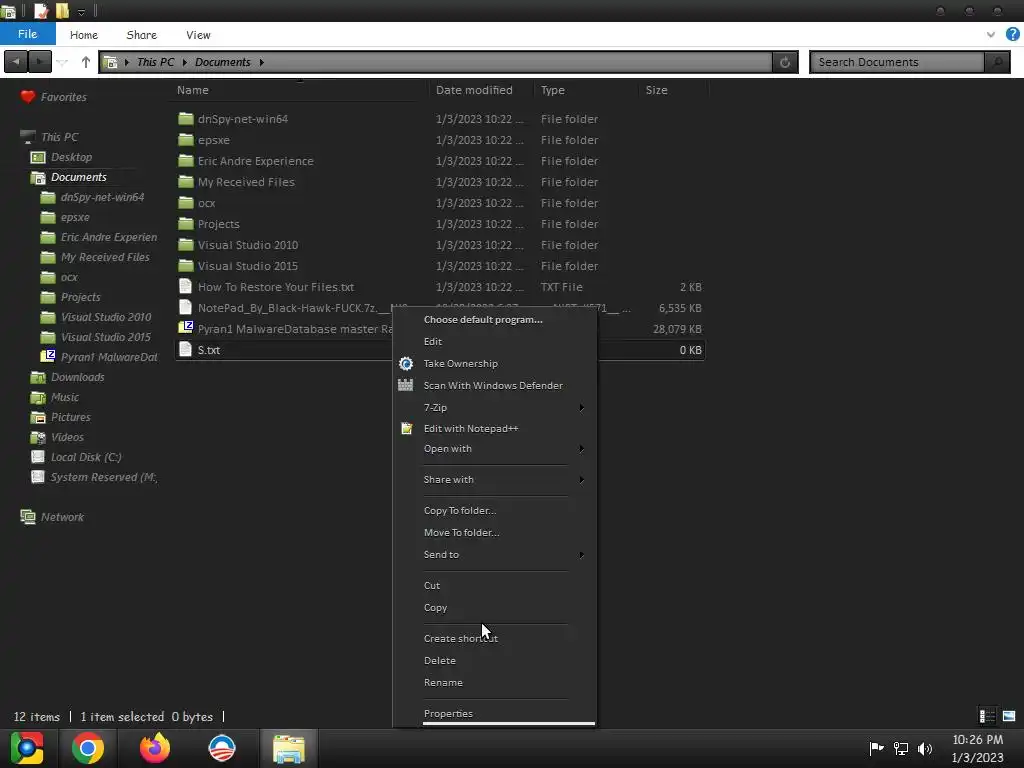Select Local Disk (C:) in navigation pane
The width and height of the screenshot is (1024, 768).
pyautogui.click(x=86, y=457)
